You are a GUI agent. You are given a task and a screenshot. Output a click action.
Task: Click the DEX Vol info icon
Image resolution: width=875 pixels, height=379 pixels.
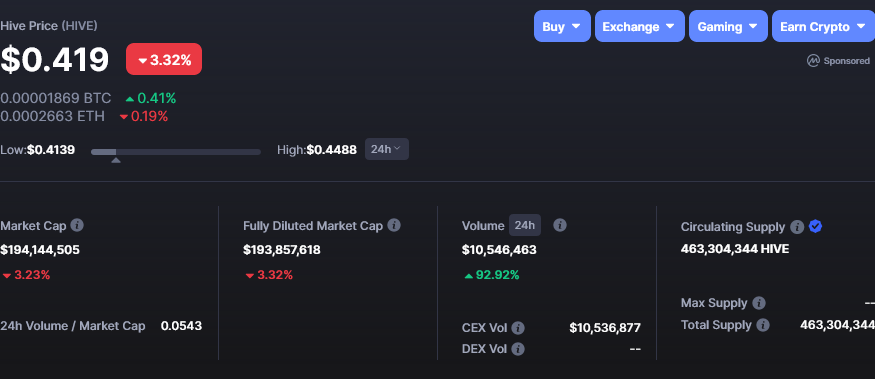pyautogui.click(x=518, y=349)
